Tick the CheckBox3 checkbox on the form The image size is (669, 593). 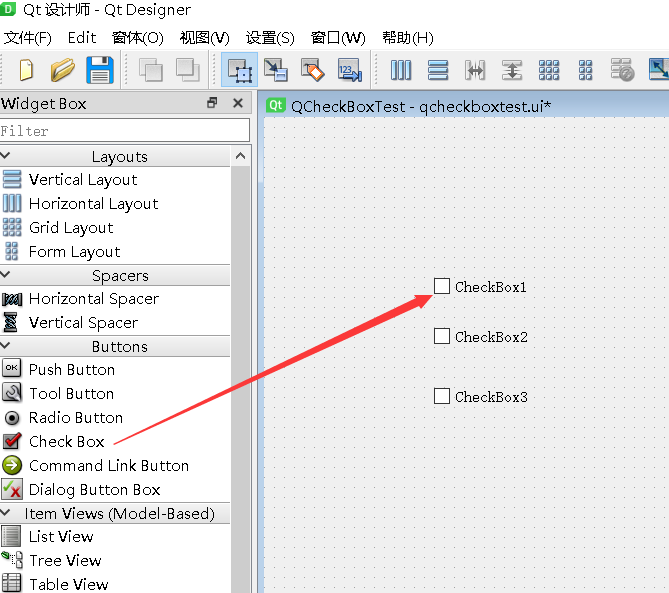(x=442, y=395)
